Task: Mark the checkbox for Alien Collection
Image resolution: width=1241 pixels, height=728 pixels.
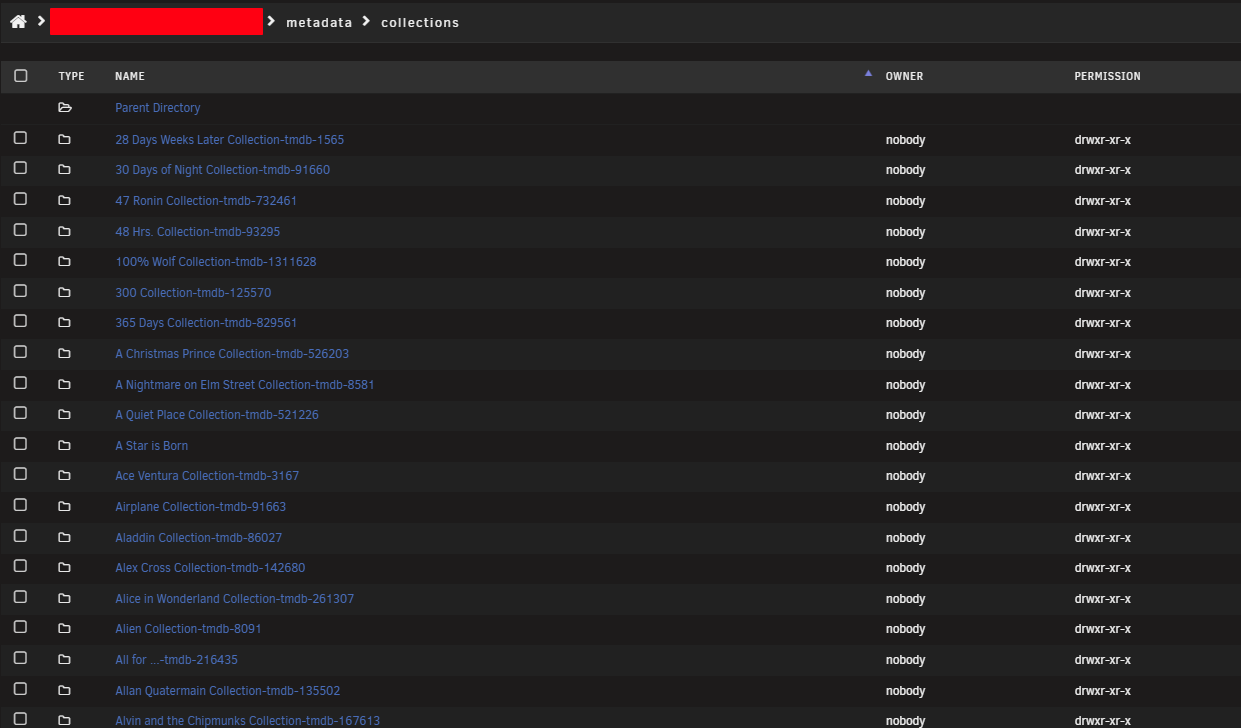Action: tap(21, 628)
